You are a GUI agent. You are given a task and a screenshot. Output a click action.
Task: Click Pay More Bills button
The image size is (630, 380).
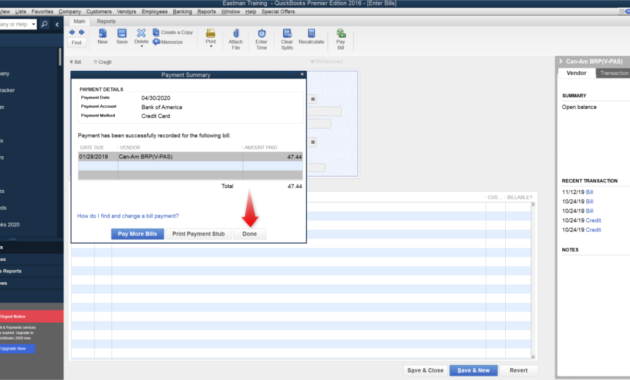pos(137,234)
